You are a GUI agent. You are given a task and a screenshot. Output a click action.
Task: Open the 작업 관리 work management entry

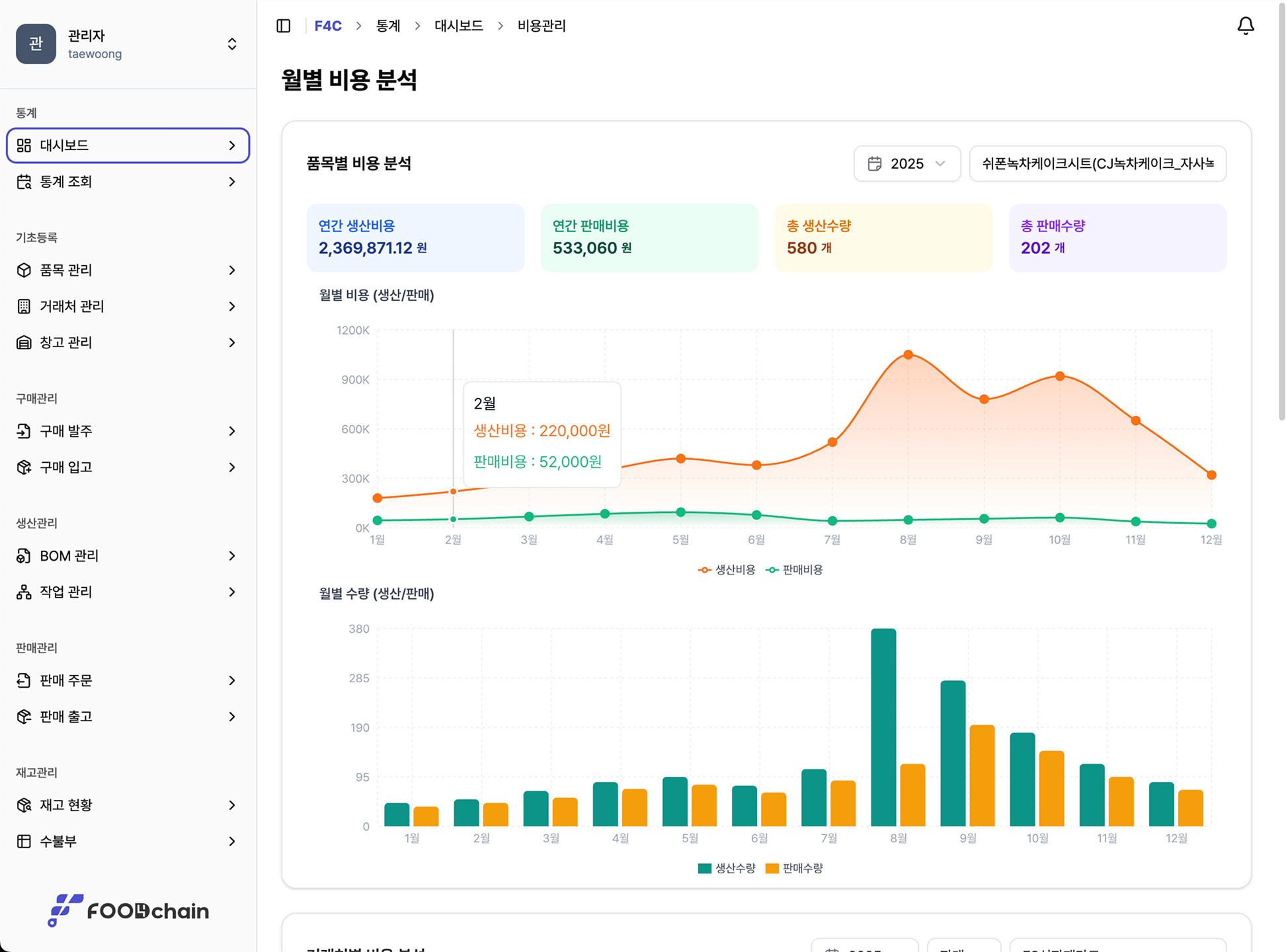[x=24, y=592]
